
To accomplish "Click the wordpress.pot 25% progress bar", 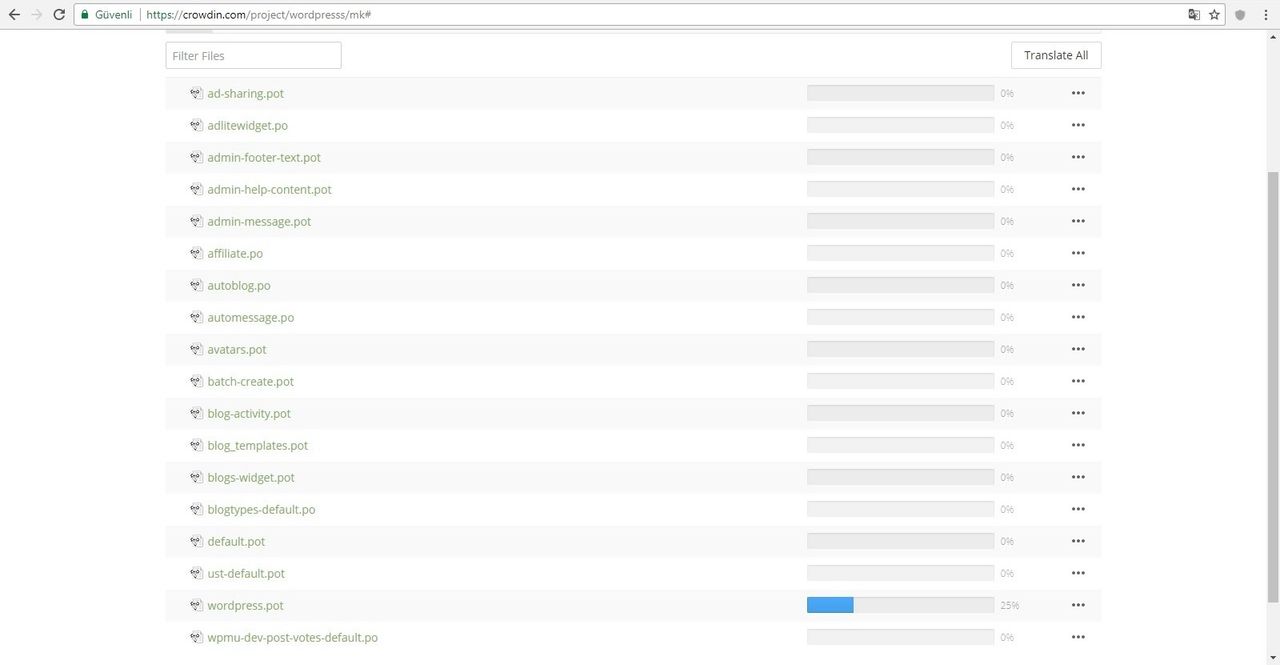I will 900,605.
